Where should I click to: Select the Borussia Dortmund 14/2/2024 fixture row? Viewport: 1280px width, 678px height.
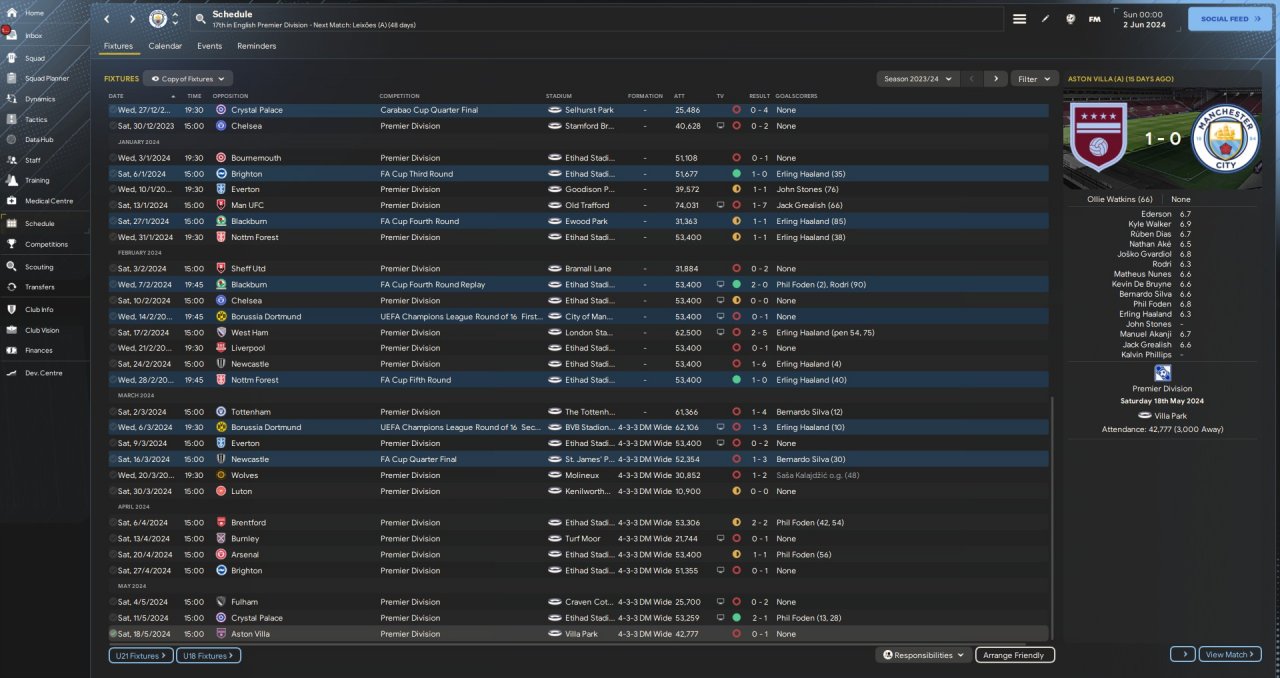[x=578, y=316]
